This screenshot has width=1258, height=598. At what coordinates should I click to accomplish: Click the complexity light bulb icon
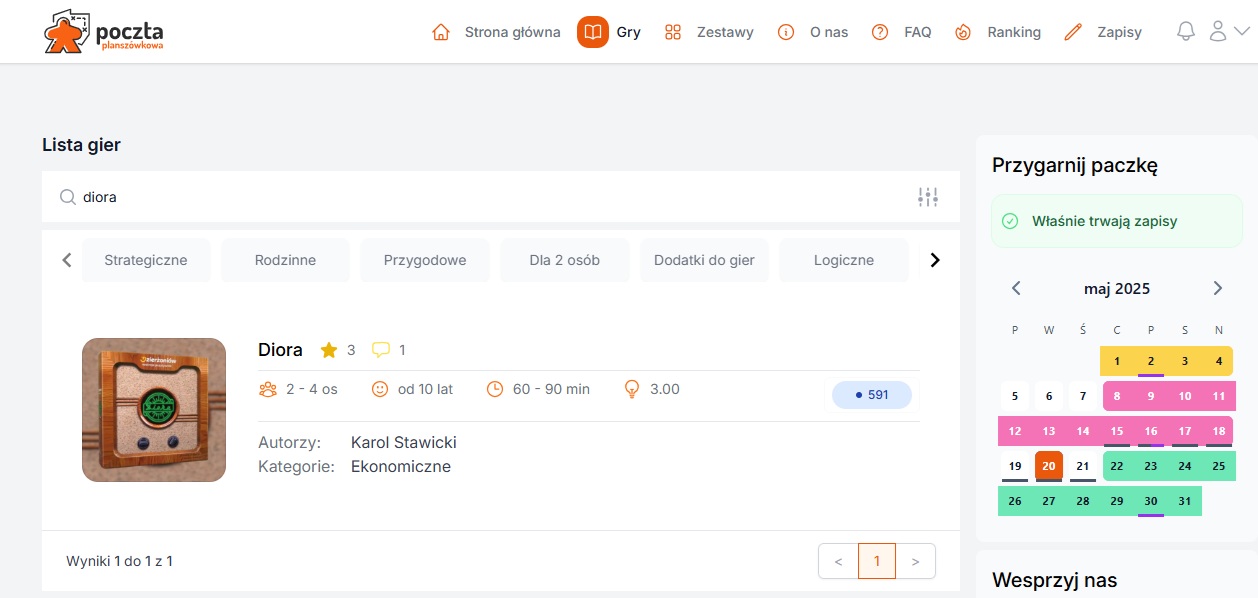631,389
